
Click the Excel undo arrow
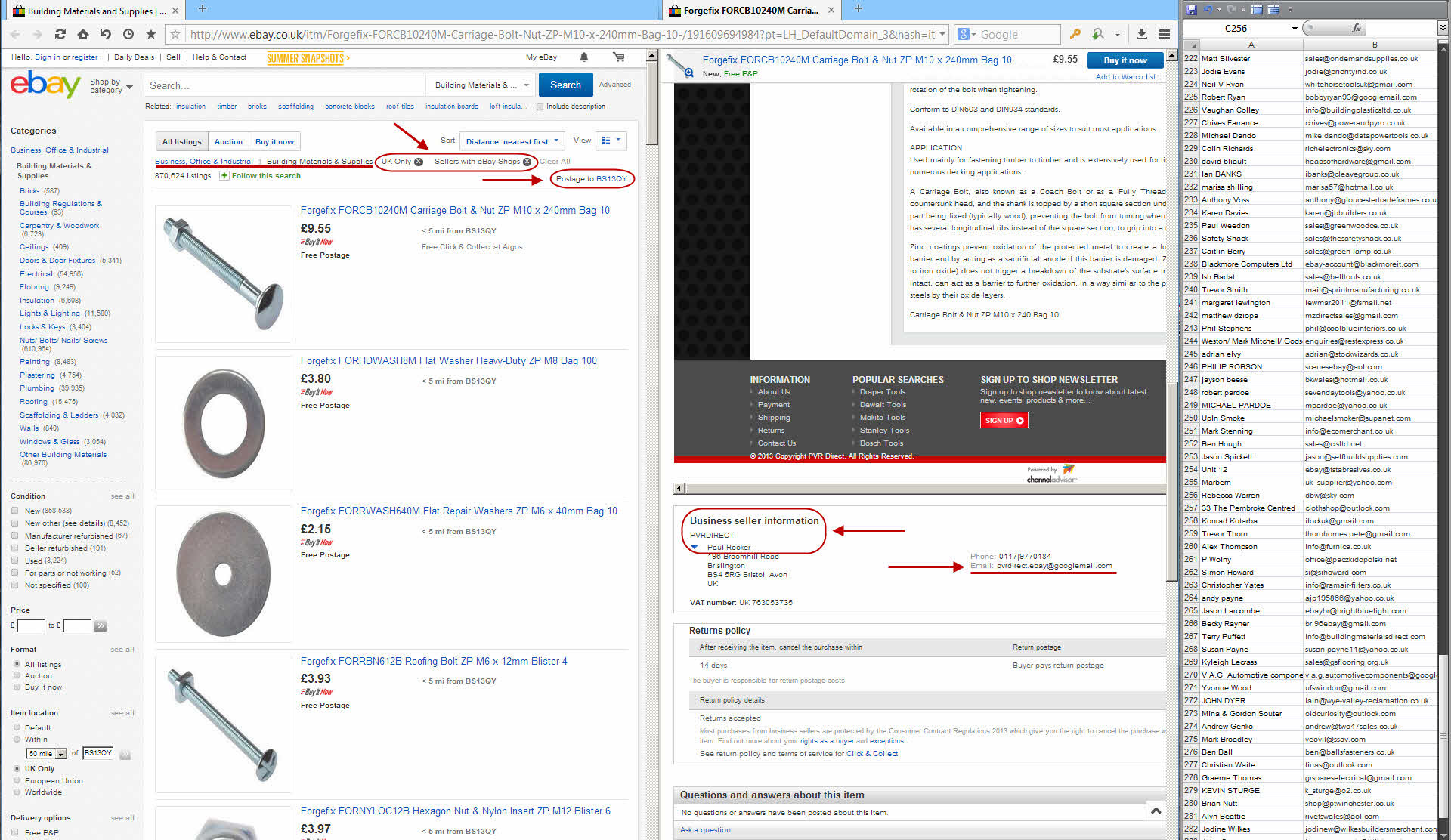pos(1208,9)
